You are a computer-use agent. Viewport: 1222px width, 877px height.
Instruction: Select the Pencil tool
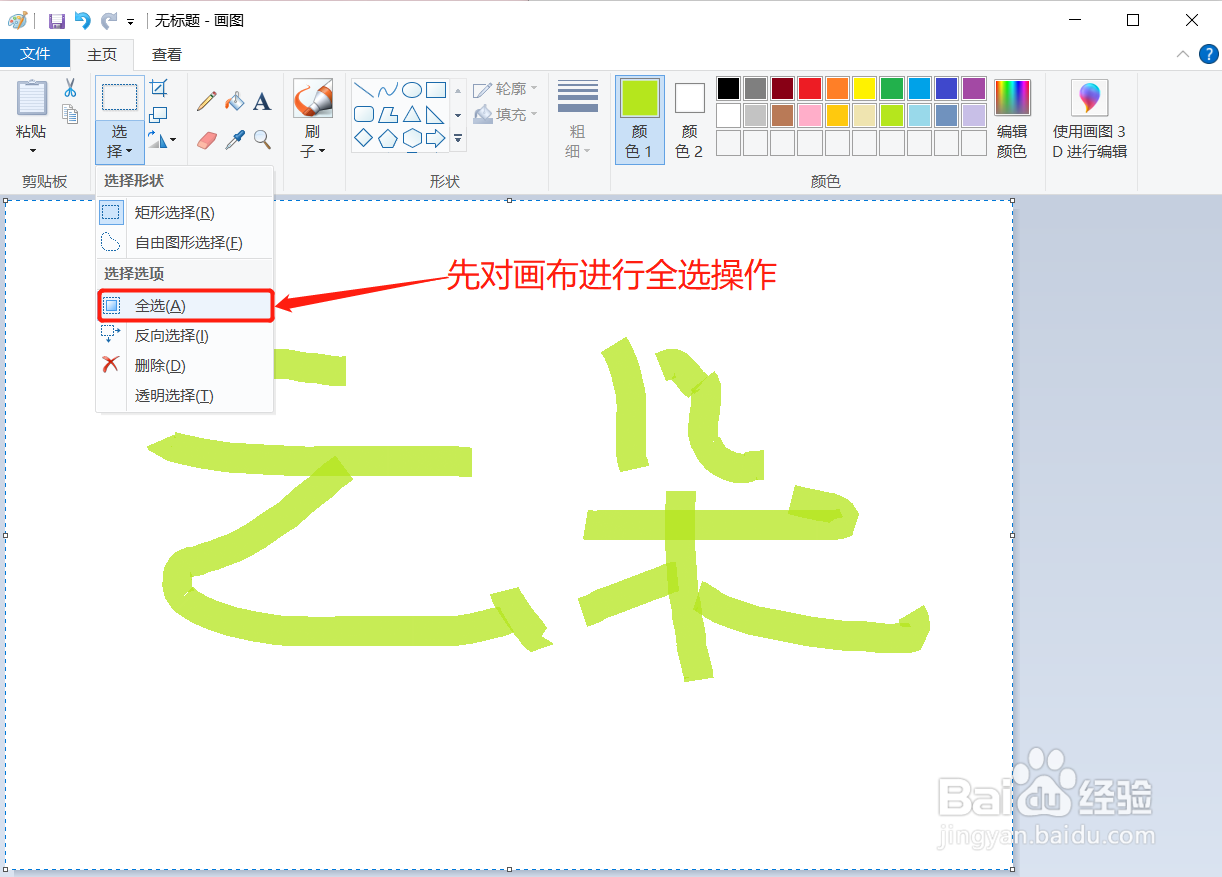(204, 101)
